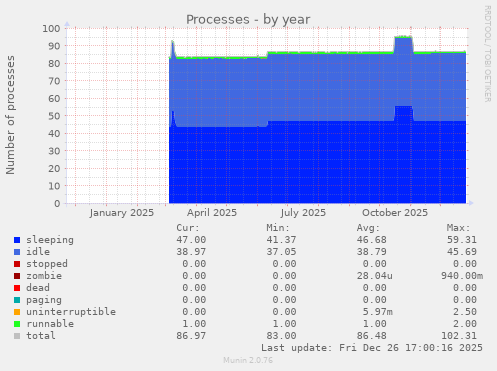The width and height of the screenshot is (497, 371).
Task: Click total average value 86.48
Action: coord(372,336)
